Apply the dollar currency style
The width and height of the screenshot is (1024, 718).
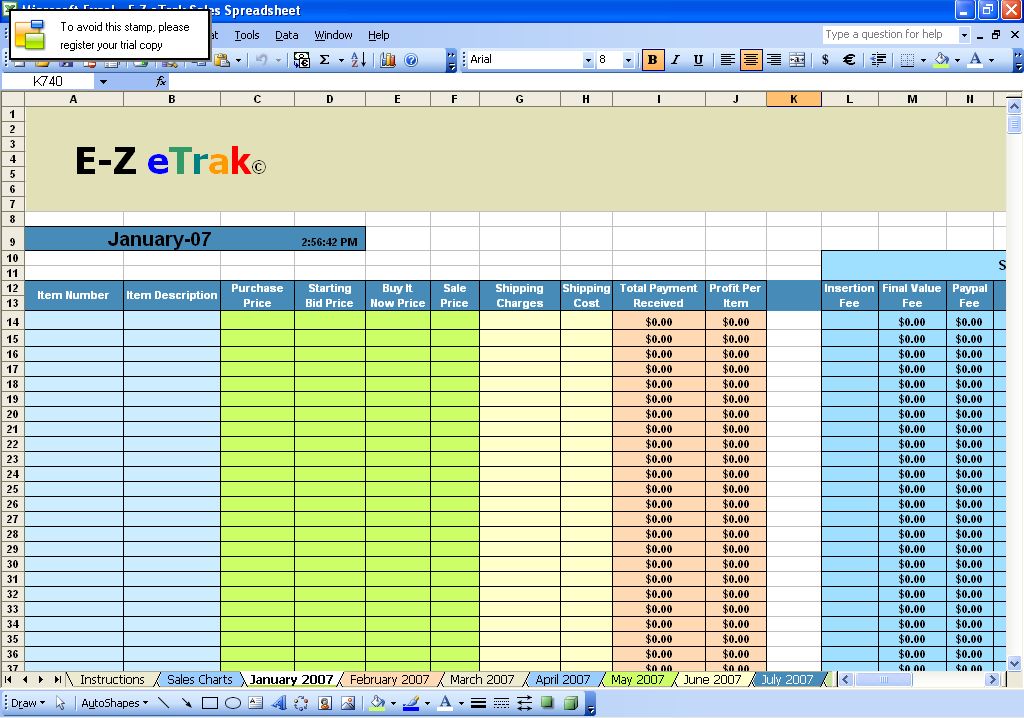825,60
